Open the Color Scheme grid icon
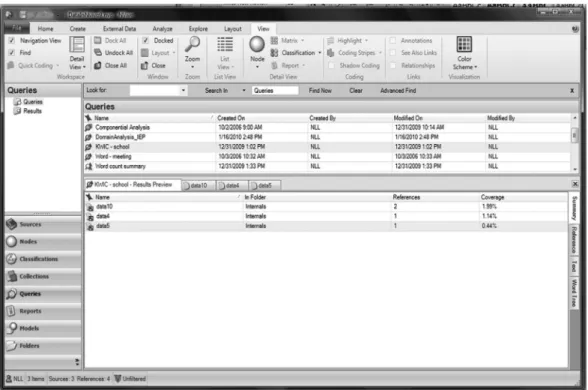The image size is (588, 390). point(464,44)
